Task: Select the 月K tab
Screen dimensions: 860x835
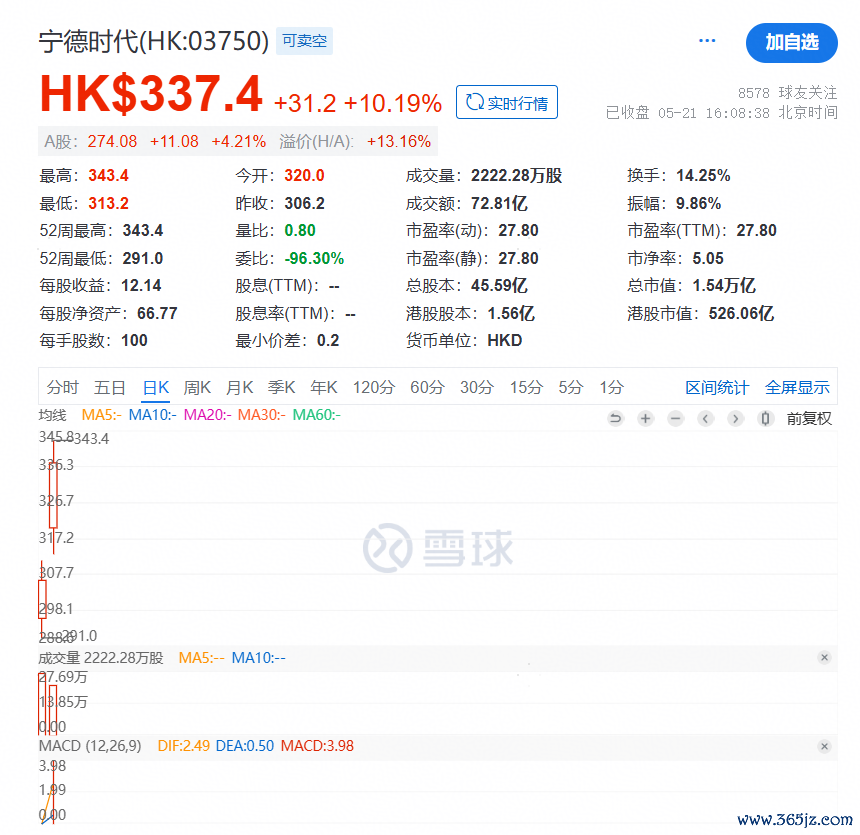Action: coord(240,387)
